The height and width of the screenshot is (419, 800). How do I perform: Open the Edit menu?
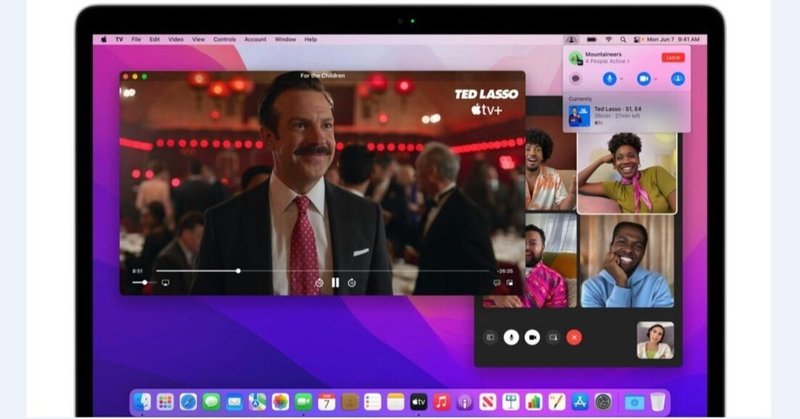[x=155, y=39]
